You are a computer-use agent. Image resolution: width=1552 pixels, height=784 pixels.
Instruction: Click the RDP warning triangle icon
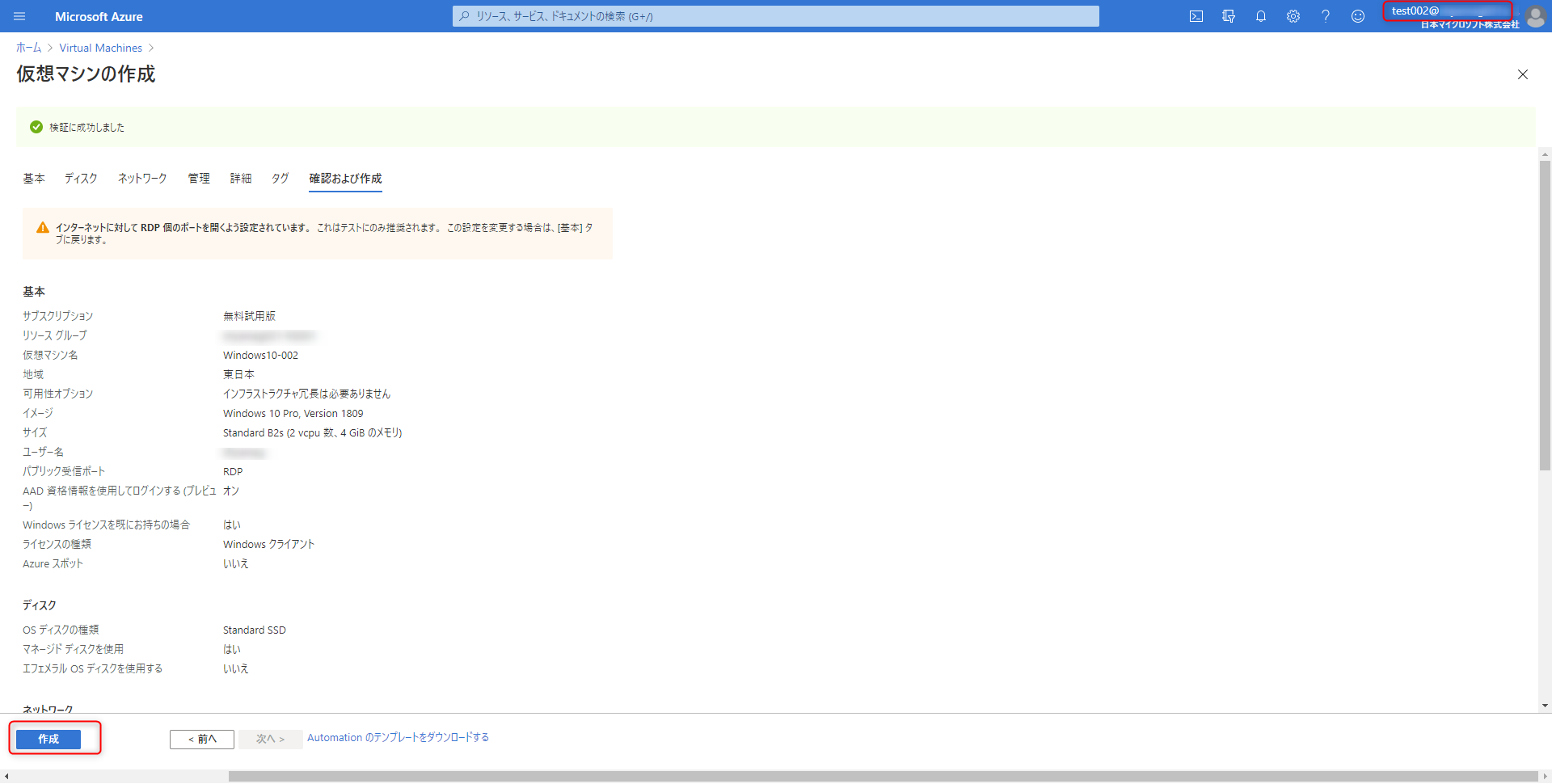click(x=43, y=228)
